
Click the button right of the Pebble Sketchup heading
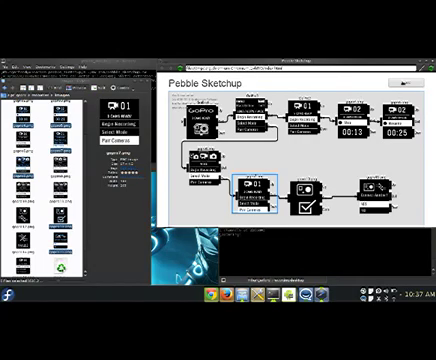point(406,83)
